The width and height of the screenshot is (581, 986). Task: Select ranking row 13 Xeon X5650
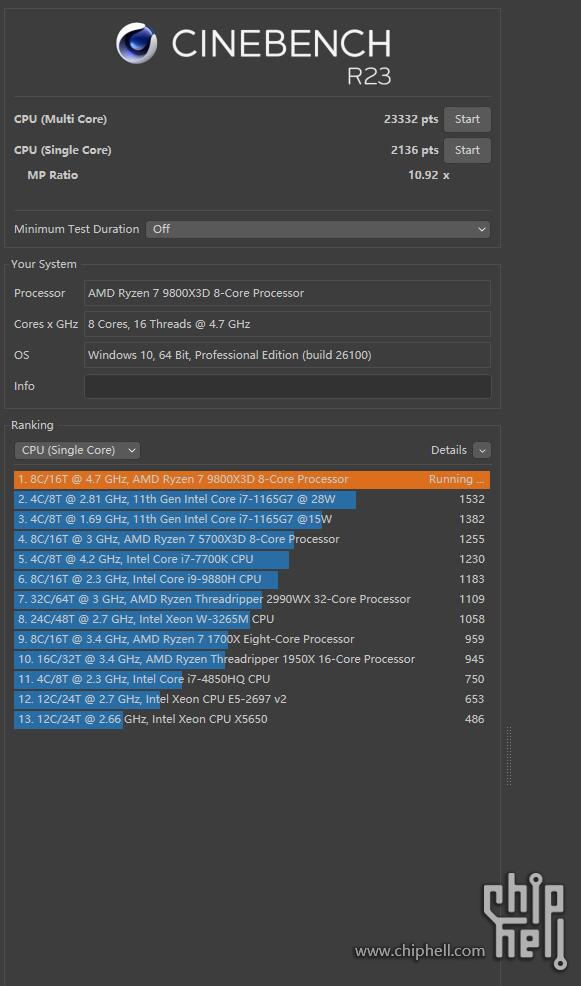coord(252,719)
